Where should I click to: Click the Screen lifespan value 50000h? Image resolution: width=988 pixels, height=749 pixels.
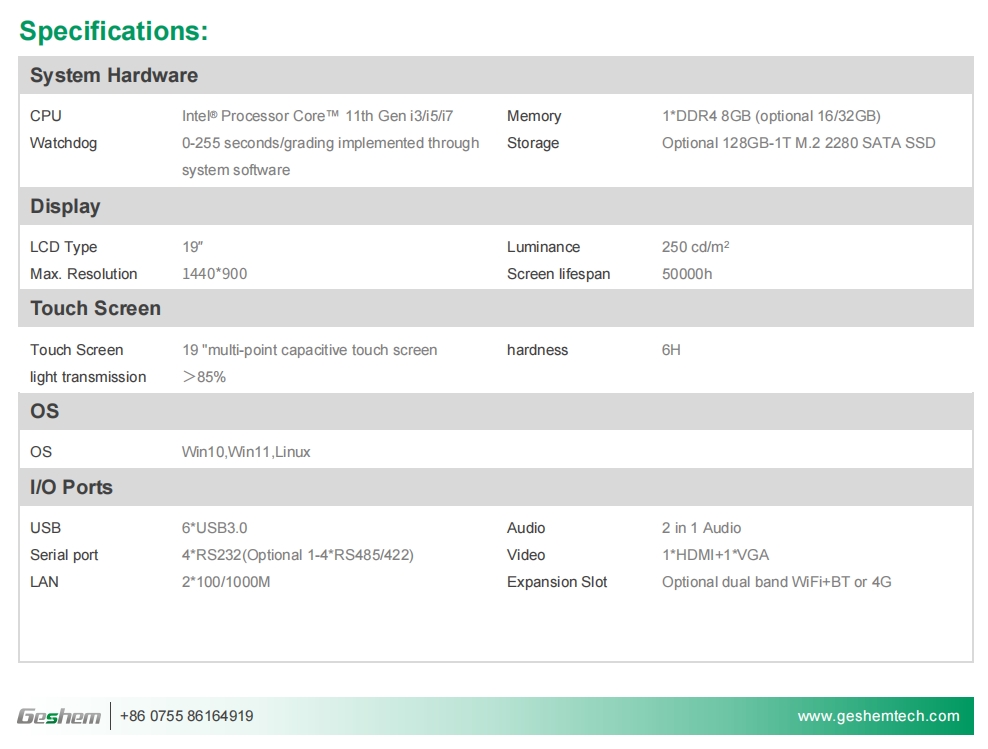click(x=687, y=274)
